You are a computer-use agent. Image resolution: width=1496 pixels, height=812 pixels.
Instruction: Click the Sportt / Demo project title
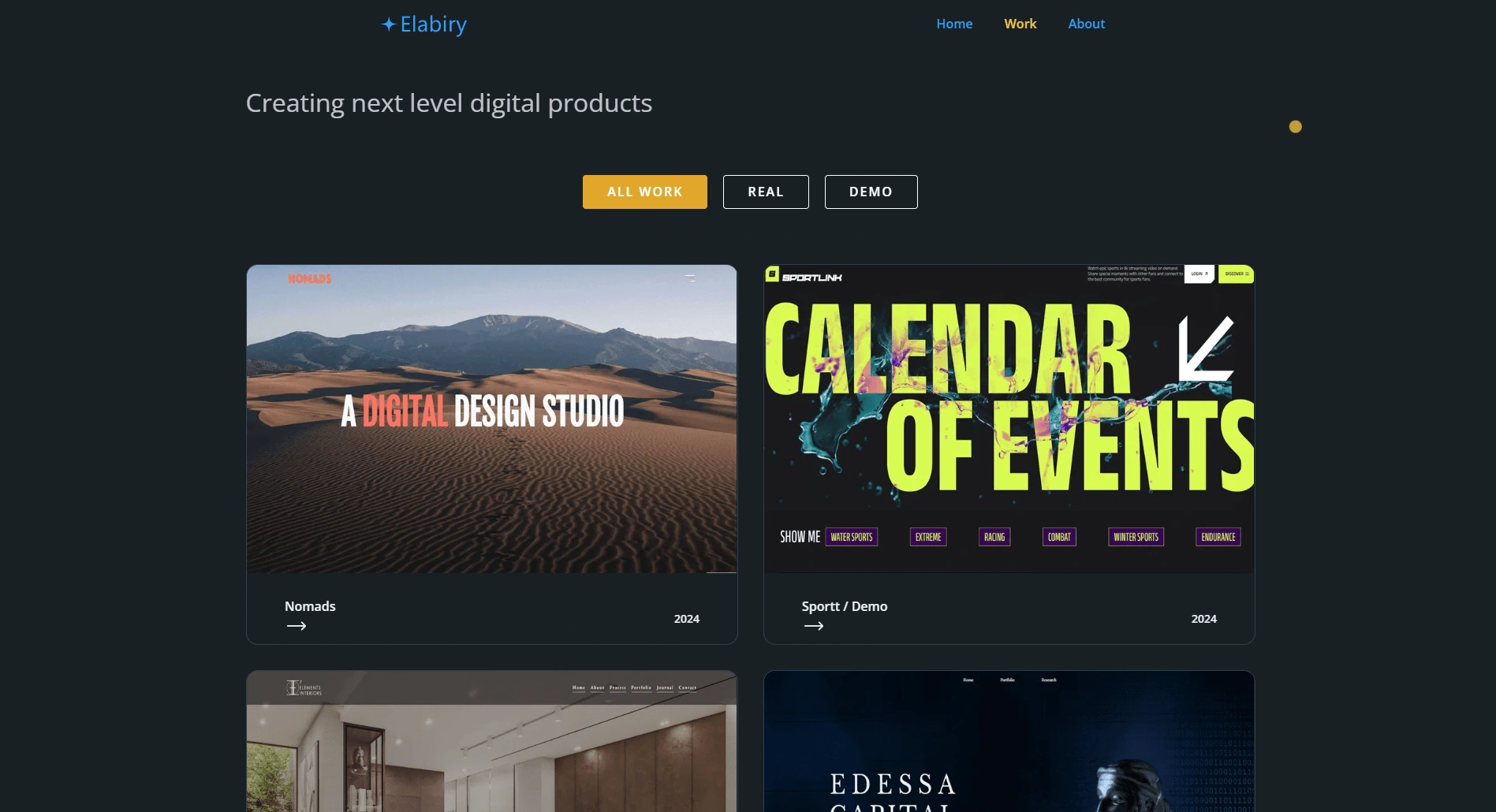click(845, 606)
